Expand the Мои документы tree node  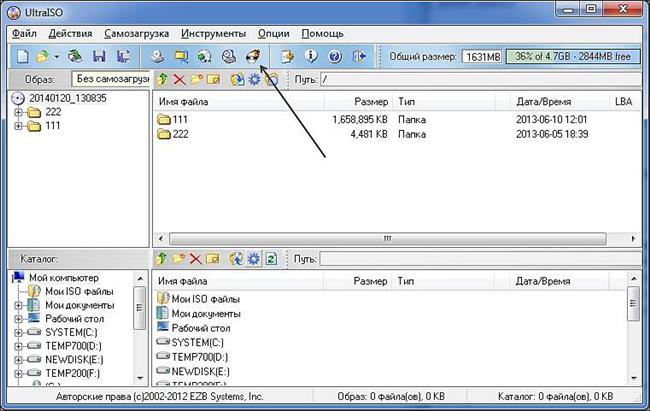(x=18, y=305)
